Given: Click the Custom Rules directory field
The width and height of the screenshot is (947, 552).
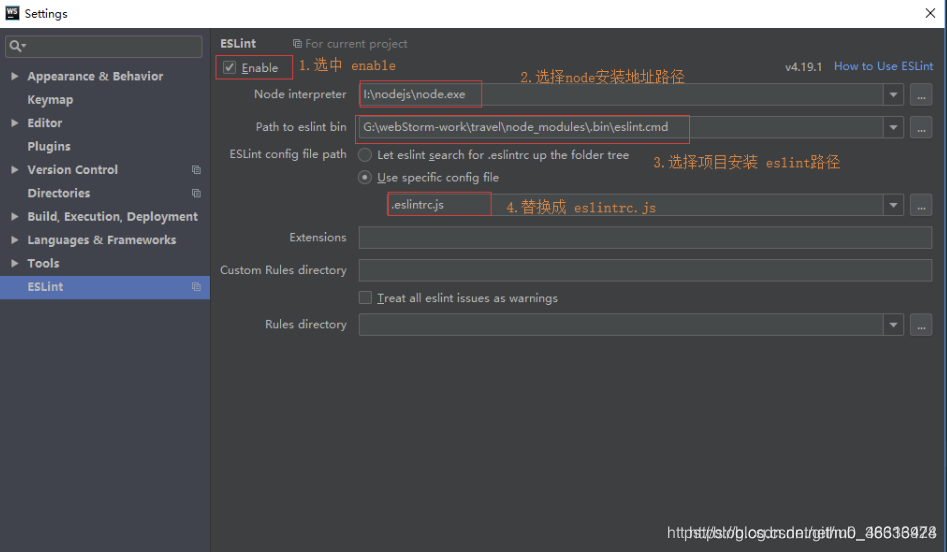Looking at the screenshot, I should 645,270.
